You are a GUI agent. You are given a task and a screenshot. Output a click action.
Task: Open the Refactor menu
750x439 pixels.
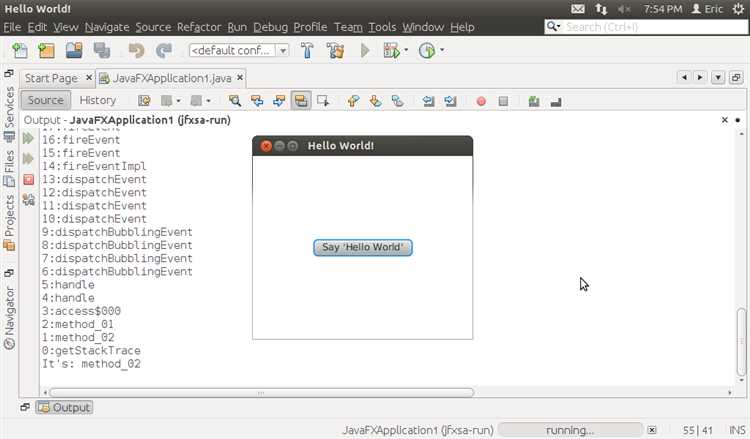pyautogui.click(x=198, y=26)
